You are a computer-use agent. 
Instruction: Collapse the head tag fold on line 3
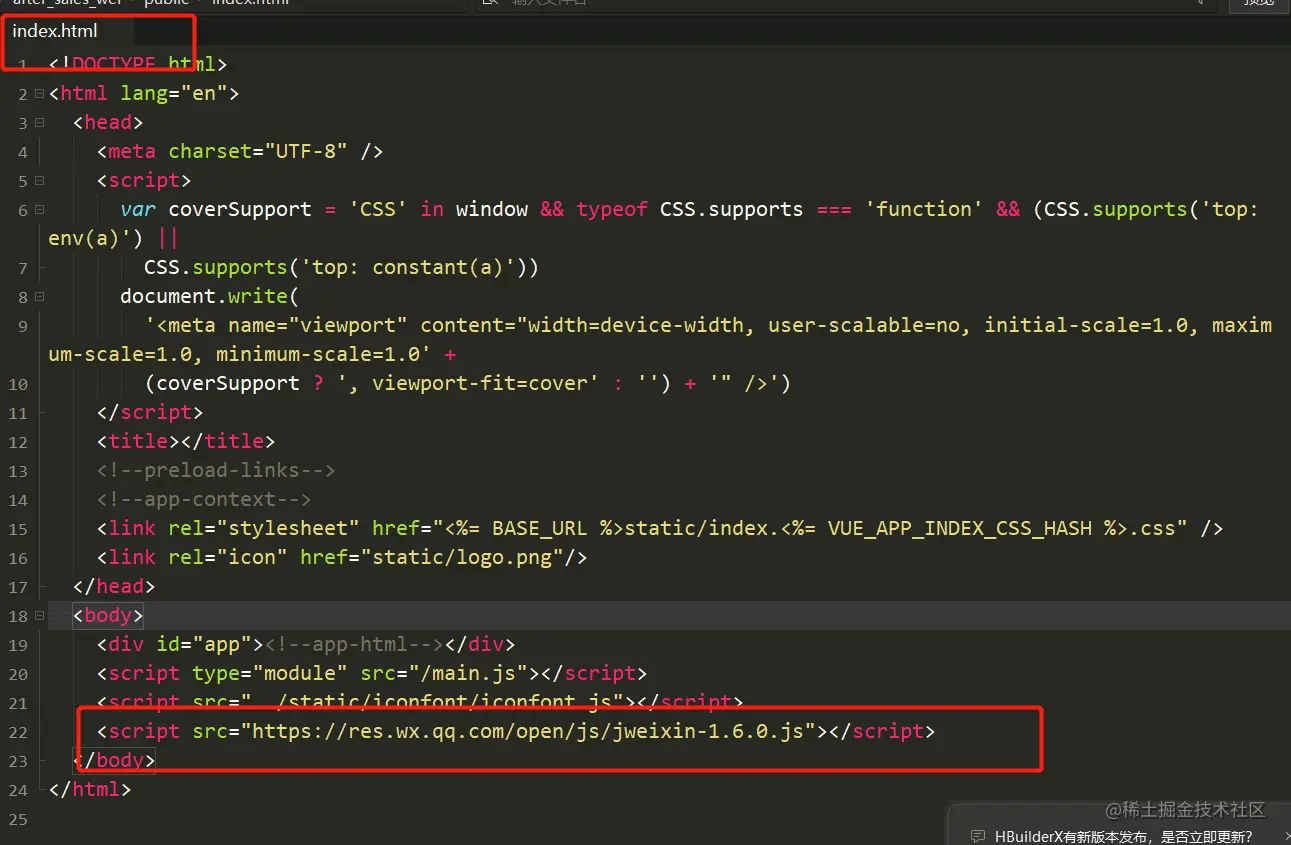point(39,123)
